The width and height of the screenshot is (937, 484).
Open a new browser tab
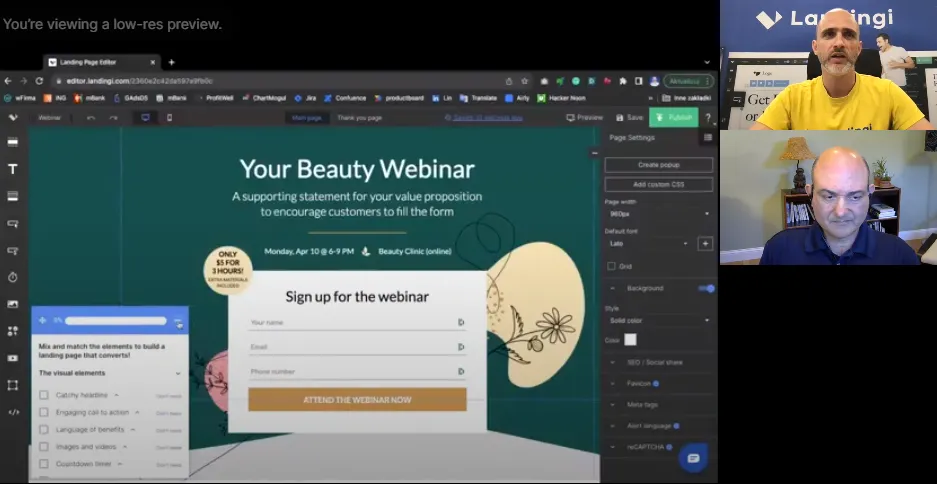coord(172,62)
